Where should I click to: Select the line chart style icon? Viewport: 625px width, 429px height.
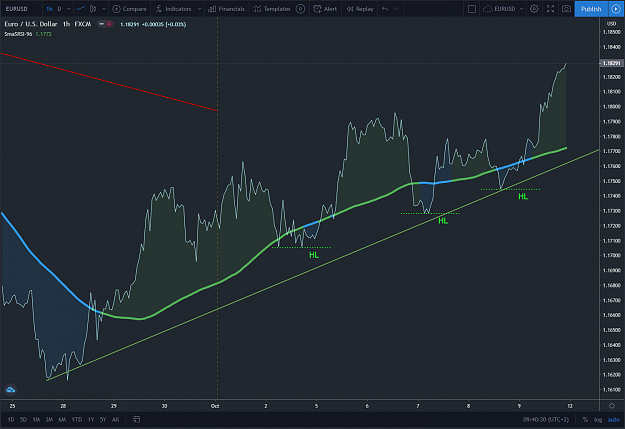coord(81,8)
